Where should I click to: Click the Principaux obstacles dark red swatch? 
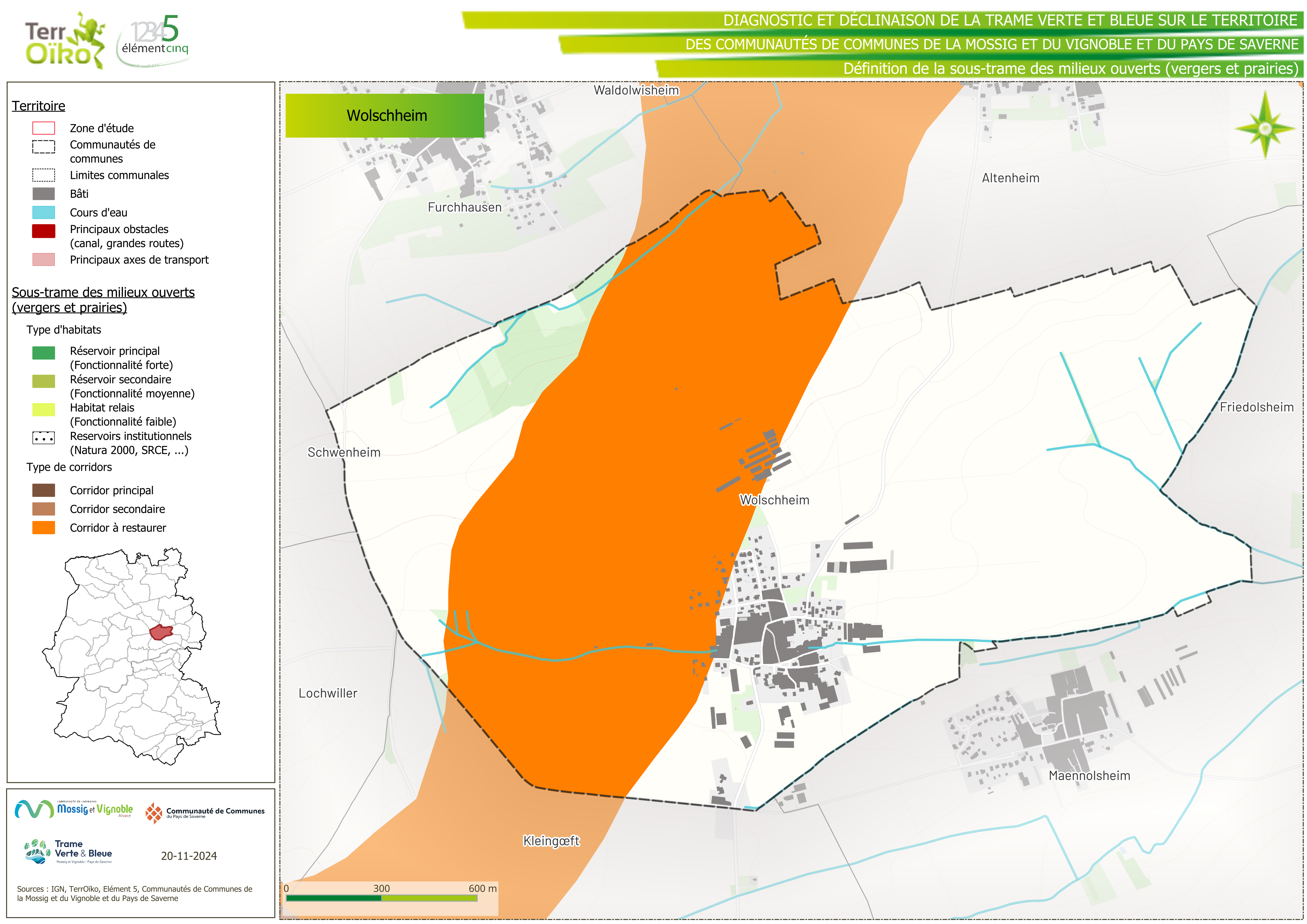coord(43,231)
